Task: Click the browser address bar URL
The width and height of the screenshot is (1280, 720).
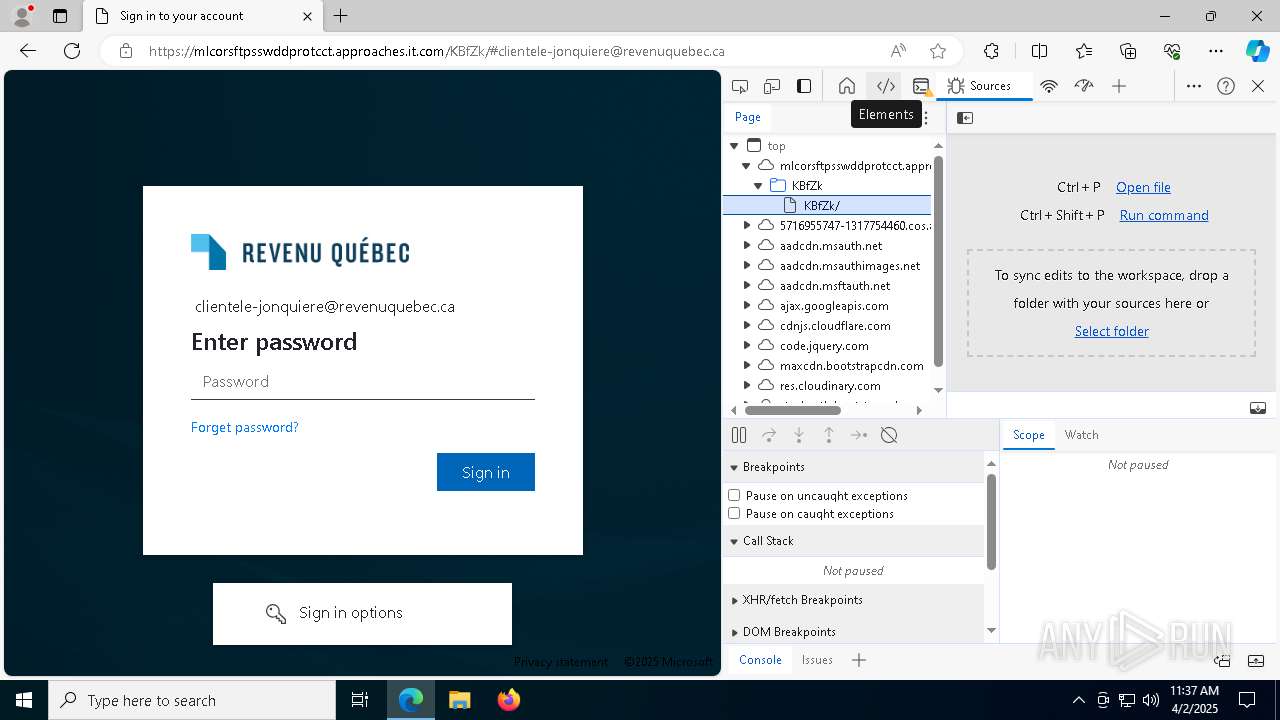Action: pos(437,51)
